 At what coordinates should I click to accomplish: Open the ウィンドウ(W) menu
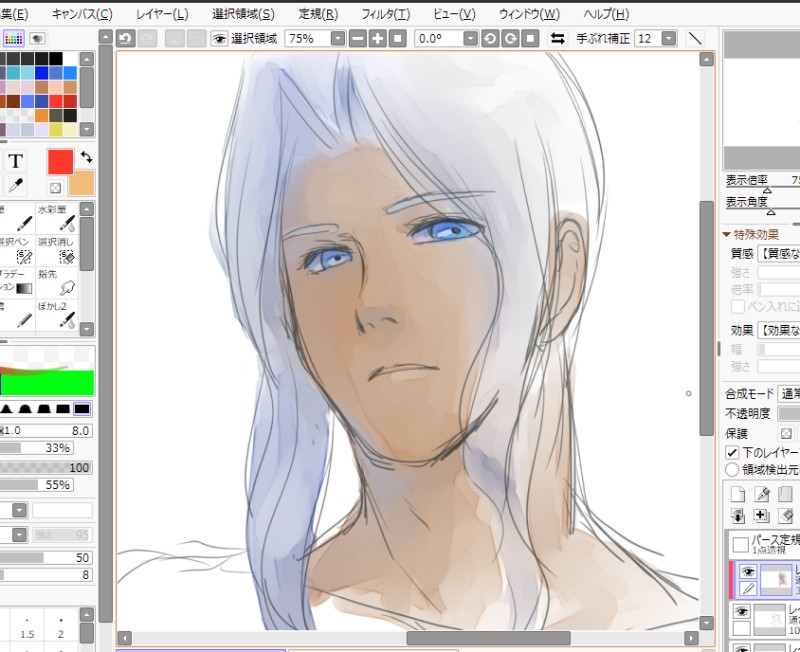[x=529, y=14]
